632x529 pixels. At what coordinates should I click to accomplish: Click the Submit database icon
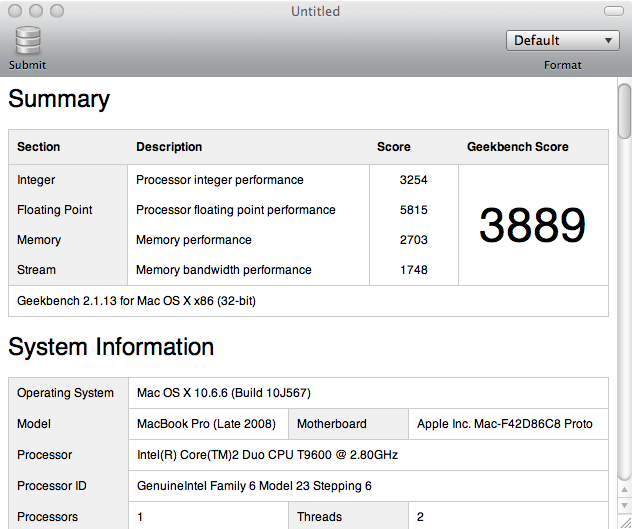pos(28,40)
